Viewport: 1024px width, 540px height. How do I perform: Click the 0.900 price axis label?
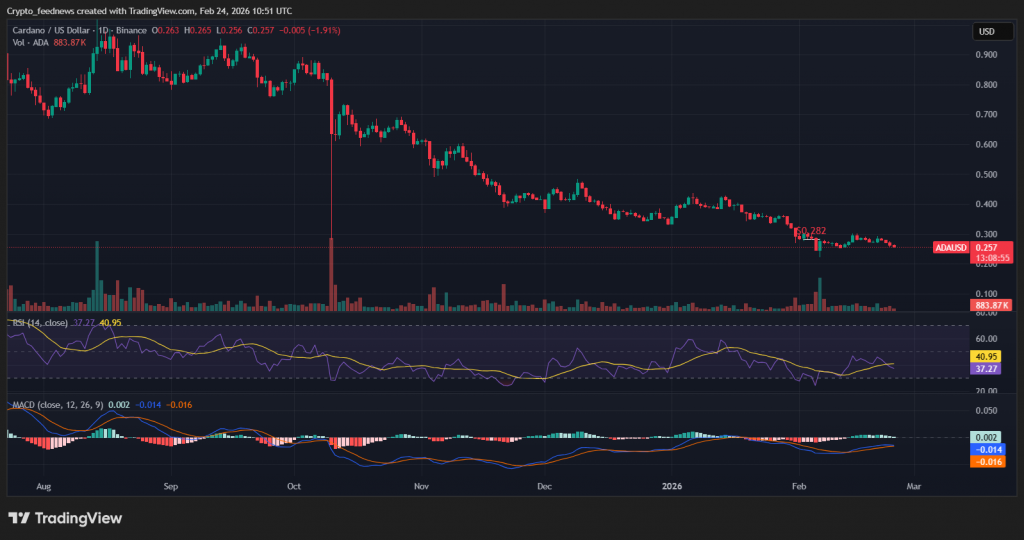tap(986, 55)
